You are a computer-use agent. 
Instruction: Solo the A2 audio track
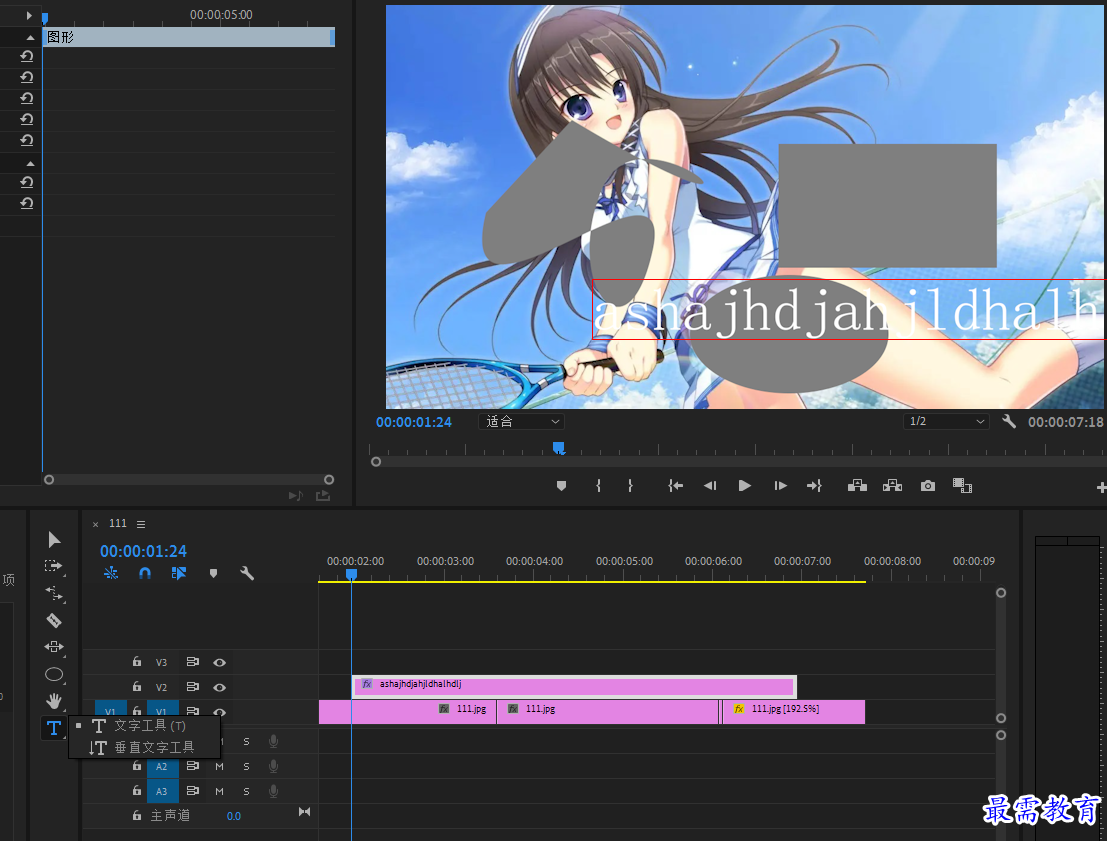[x=246, y=766]
